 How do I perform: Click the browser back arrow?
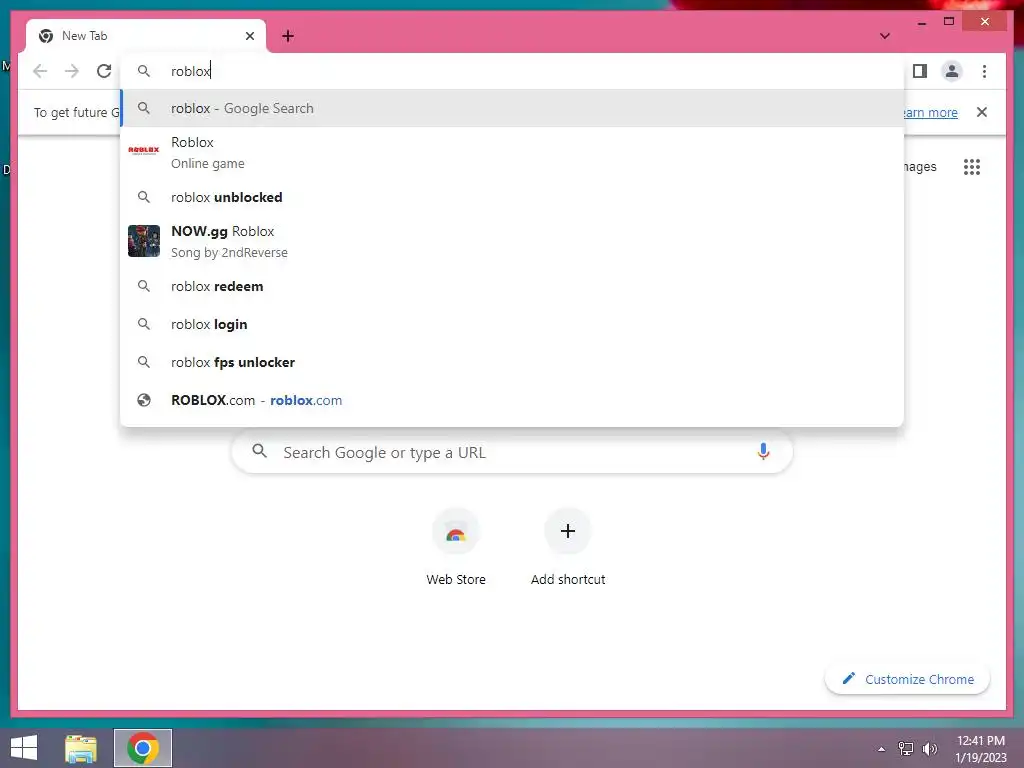click(x=40, y=71)
